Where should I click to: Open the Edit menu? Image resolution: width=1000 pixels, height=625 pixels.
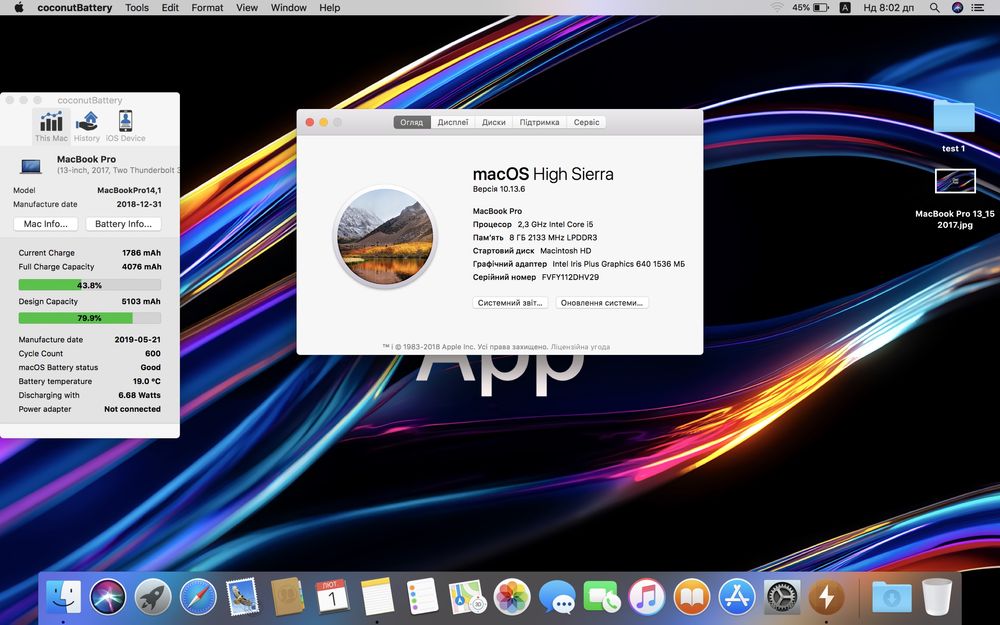170,8
